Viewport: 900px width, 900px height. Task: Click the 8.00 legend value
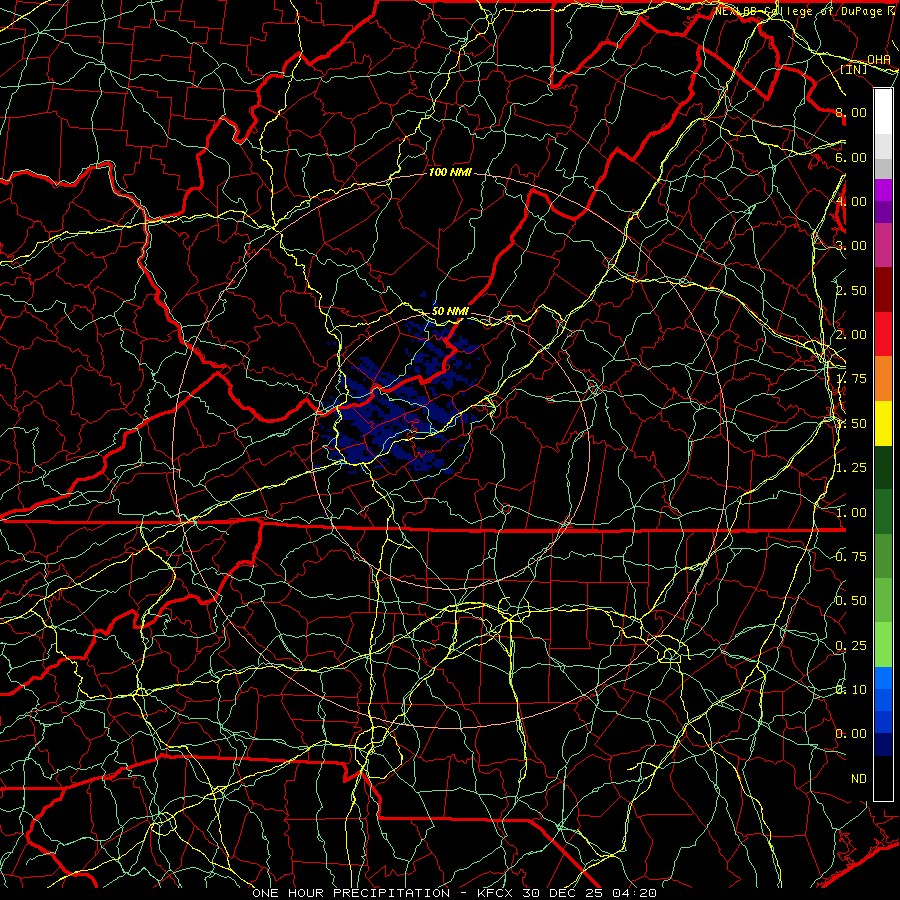coord(851,112)
